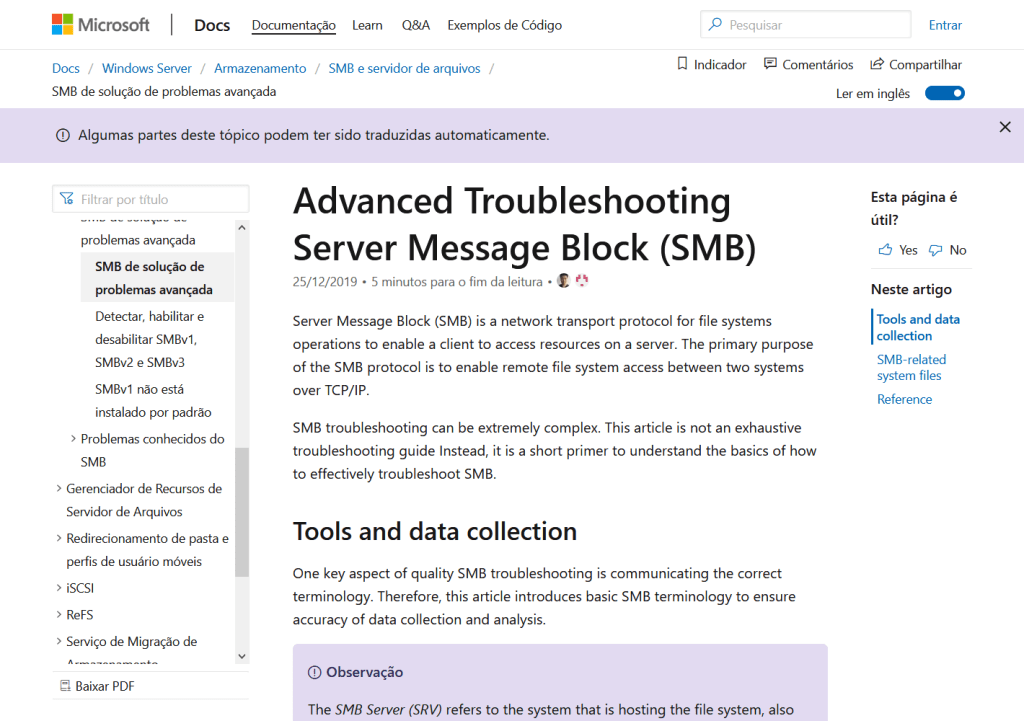Click the Baixar PDF download icon
The height and width of the screenshot is (721, 1024).
62,686
